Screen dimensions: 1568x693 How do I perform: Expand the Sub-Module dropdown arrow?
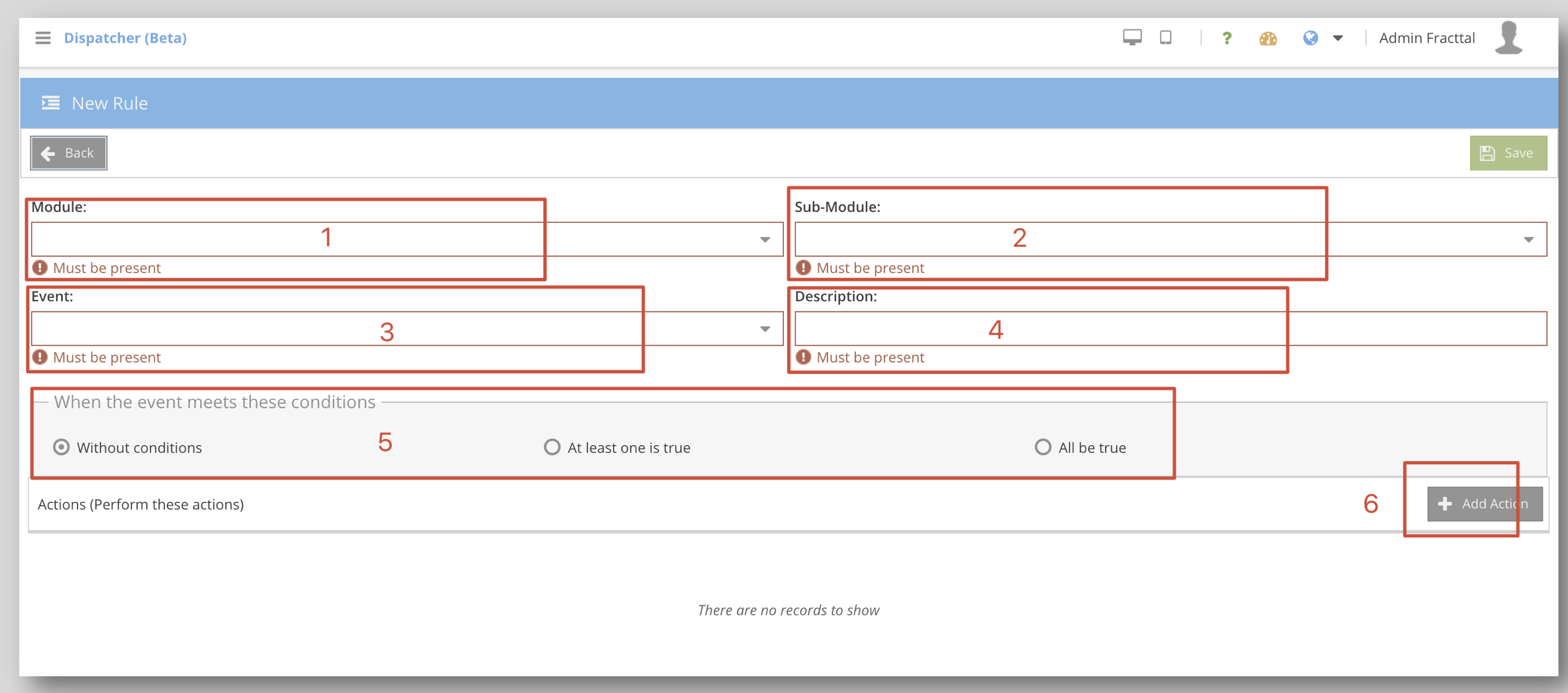coord(1528,240)
